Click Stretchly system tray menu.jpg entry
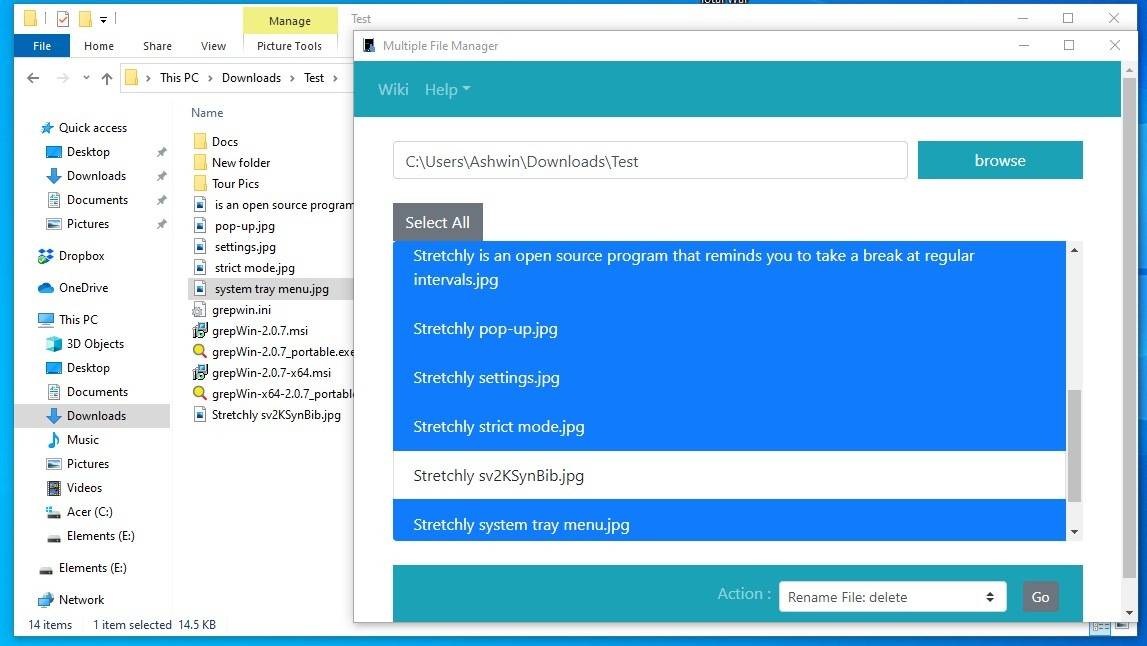1147x646 pixels. [729, 521]
